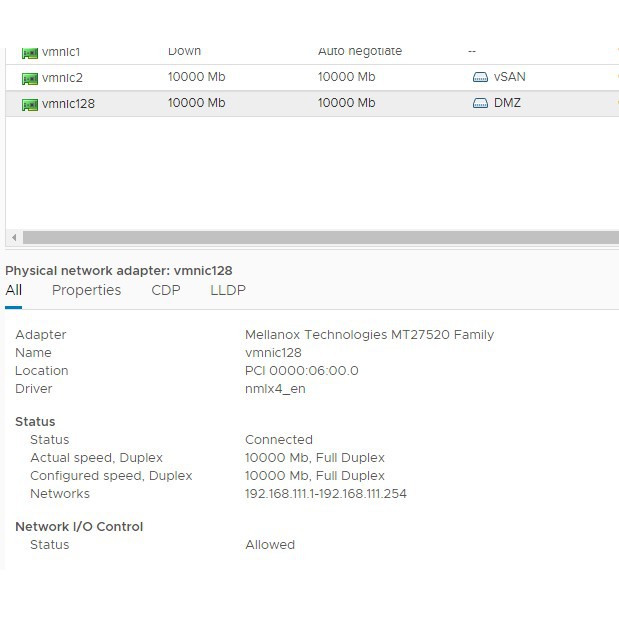Select the vmnic1 adapter name
619x619 pixels.
[x=60, y=52]
